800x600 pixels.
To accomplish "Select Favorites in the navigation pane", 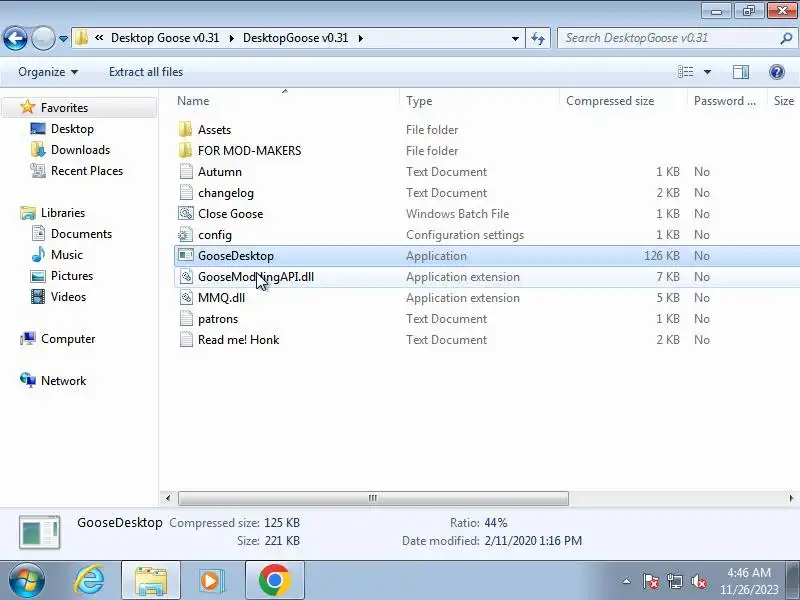I will coord(64,108).
